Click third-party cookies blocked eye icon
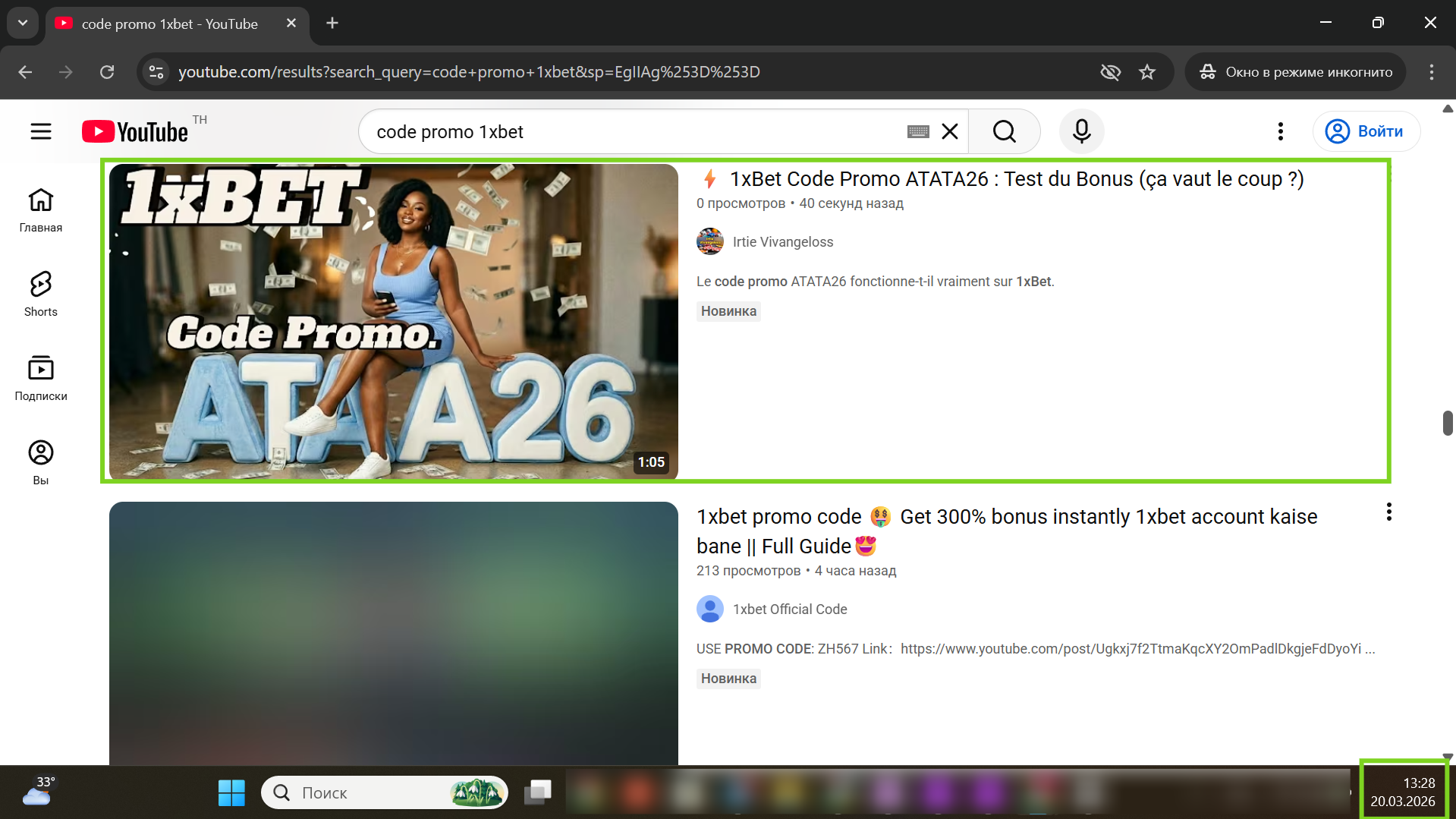The width and height of the screenshot is (1456, 819). coord(1111,72)
